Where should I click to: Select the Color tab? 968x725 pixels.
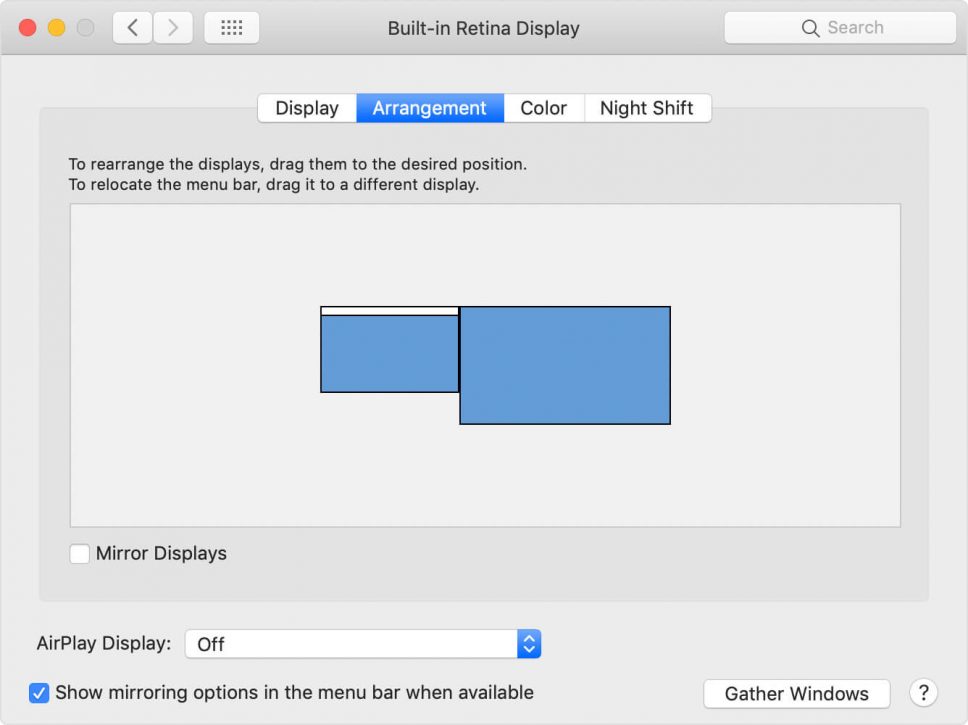[x=543, y=107]
